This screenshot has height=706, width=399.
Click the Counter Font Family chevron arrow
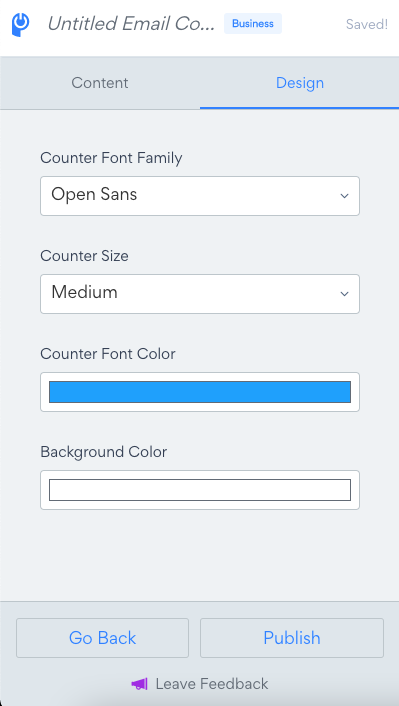345,196
